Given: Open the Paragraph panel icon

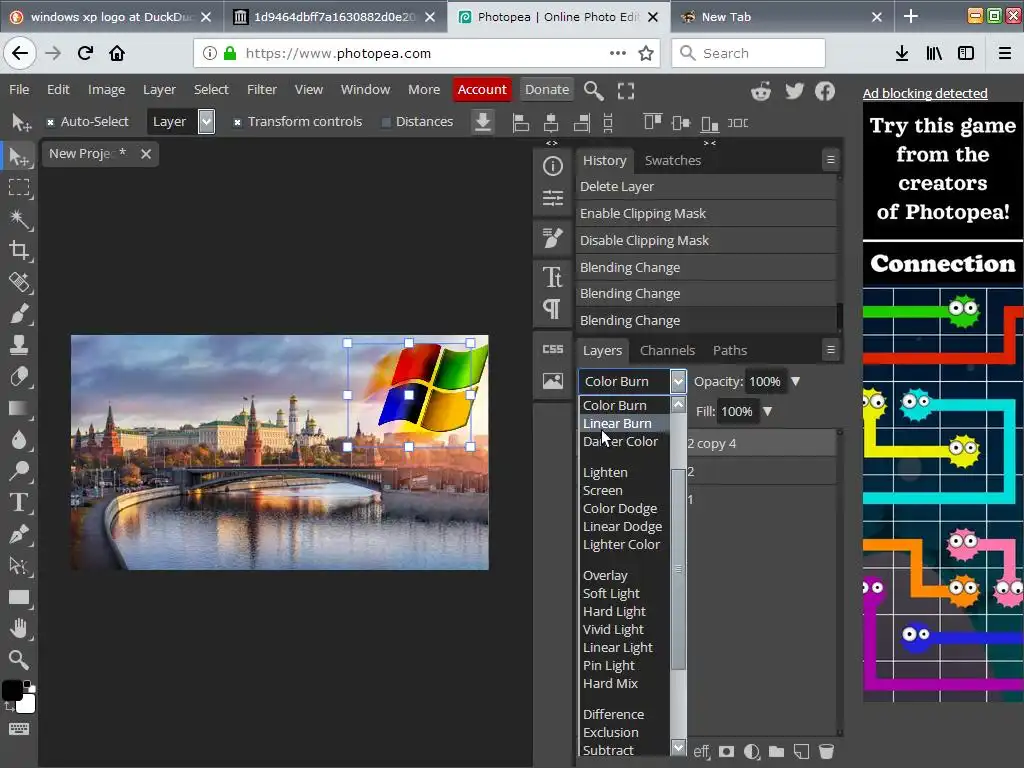Looking at the screenshot, I should tap(552, 308).
